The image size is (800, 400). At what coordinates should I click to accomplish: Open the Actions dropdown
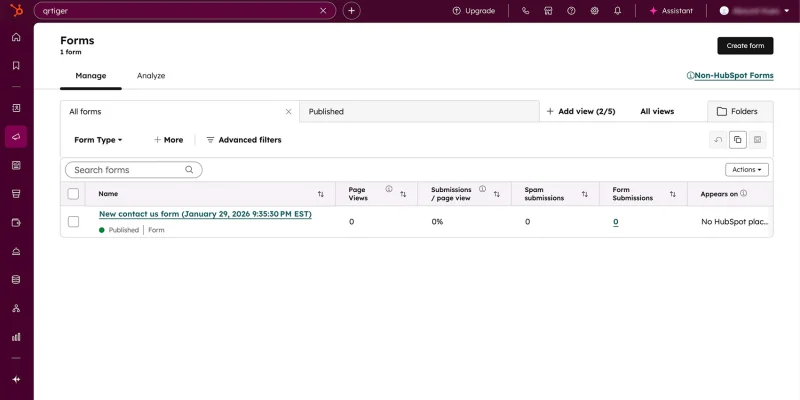click(x=746, y=170)
